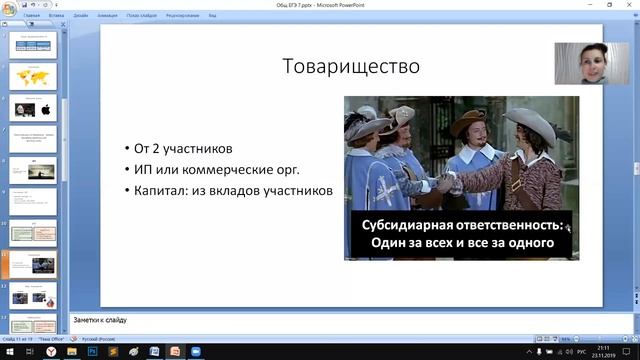Click into the Заметки к слайду notes field
The height and width of the screenshot is (360, 640).
(351, 323)
